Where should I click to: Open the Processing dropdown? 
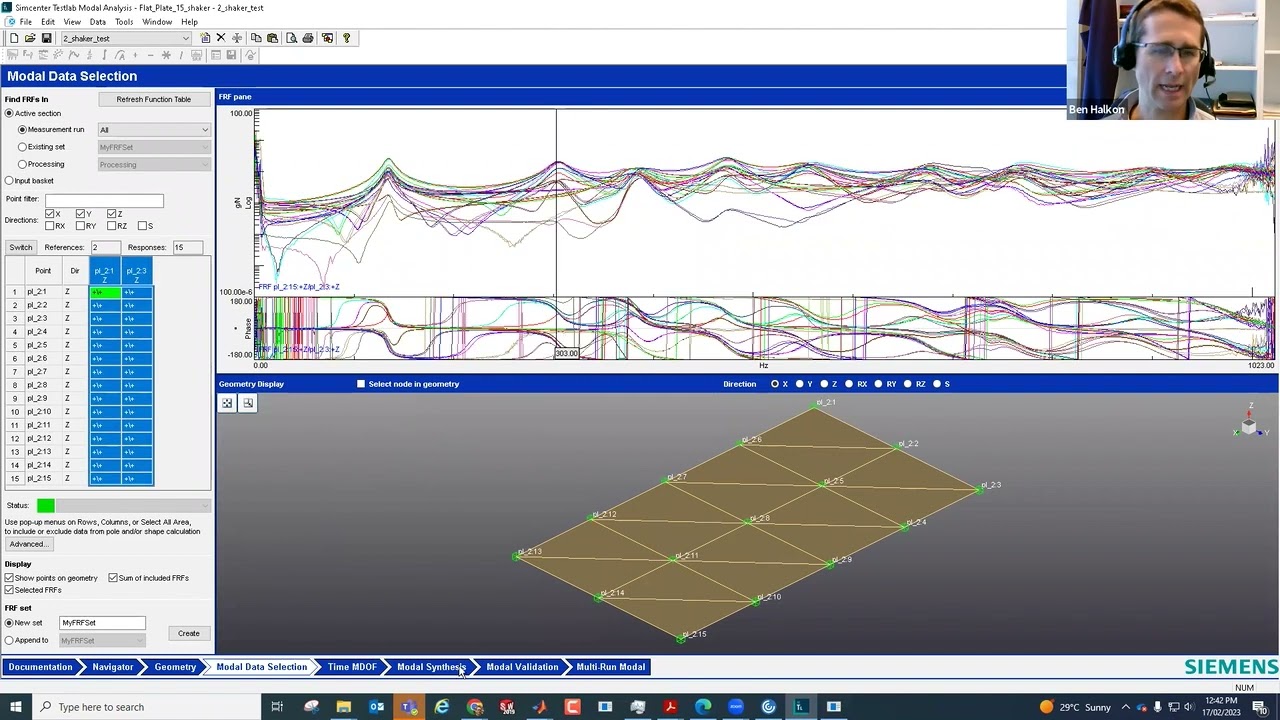[x=154, y=164]
